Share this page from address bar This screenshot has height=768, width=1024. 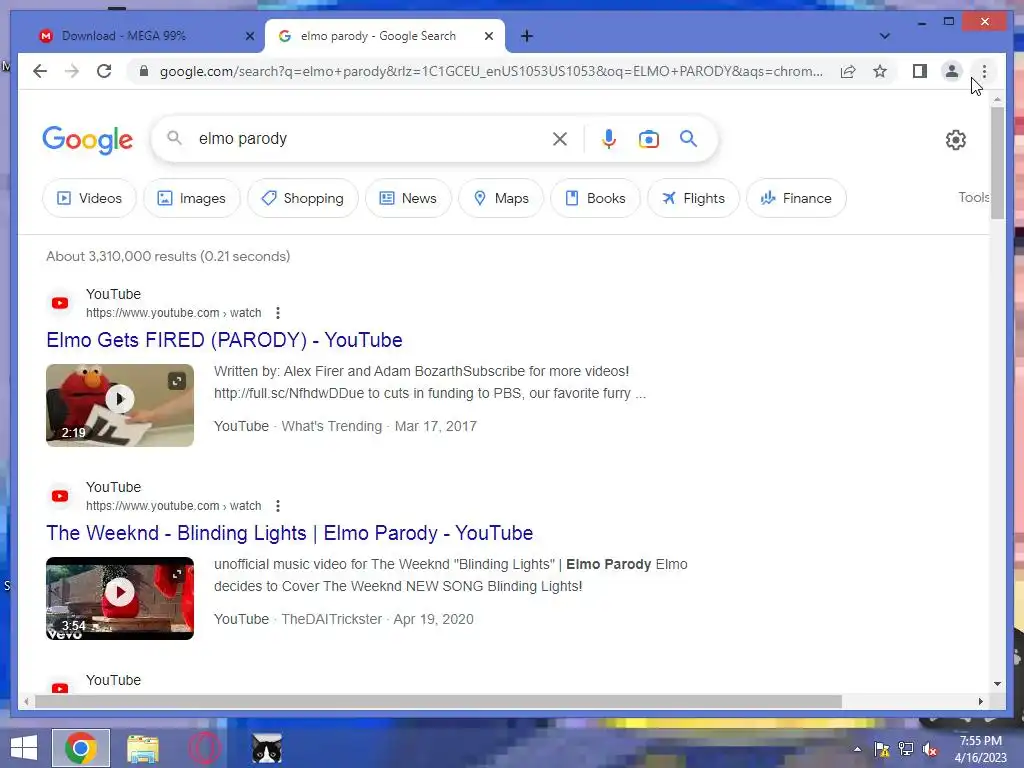[848, 71]
